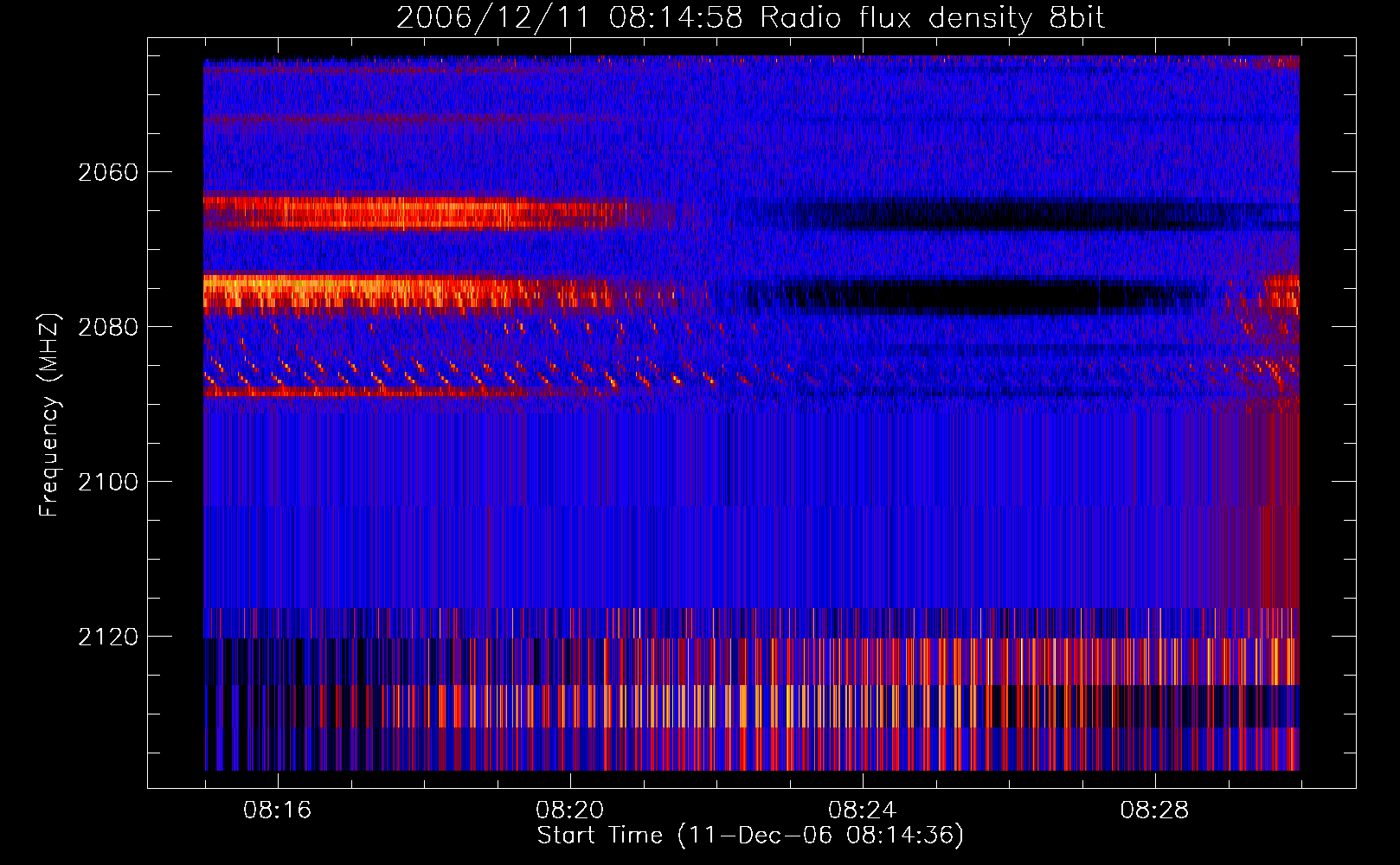
Task: Select the 2080 frequency axis label
Action: (x=108, y=328)
